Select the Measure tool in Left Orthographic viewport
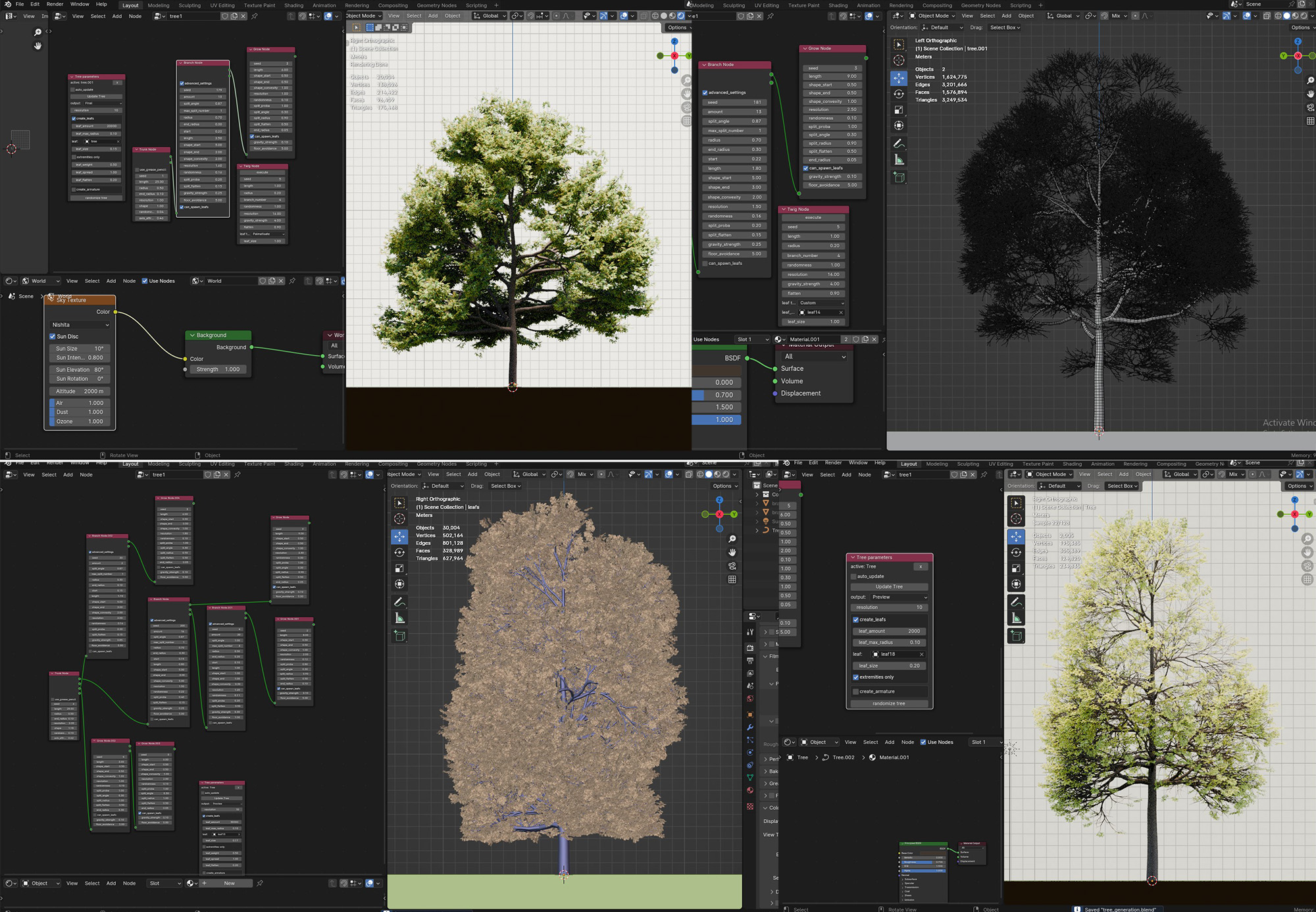This screenshot has height=912, width=1316. pyautogui.click(x=899, y=160)
